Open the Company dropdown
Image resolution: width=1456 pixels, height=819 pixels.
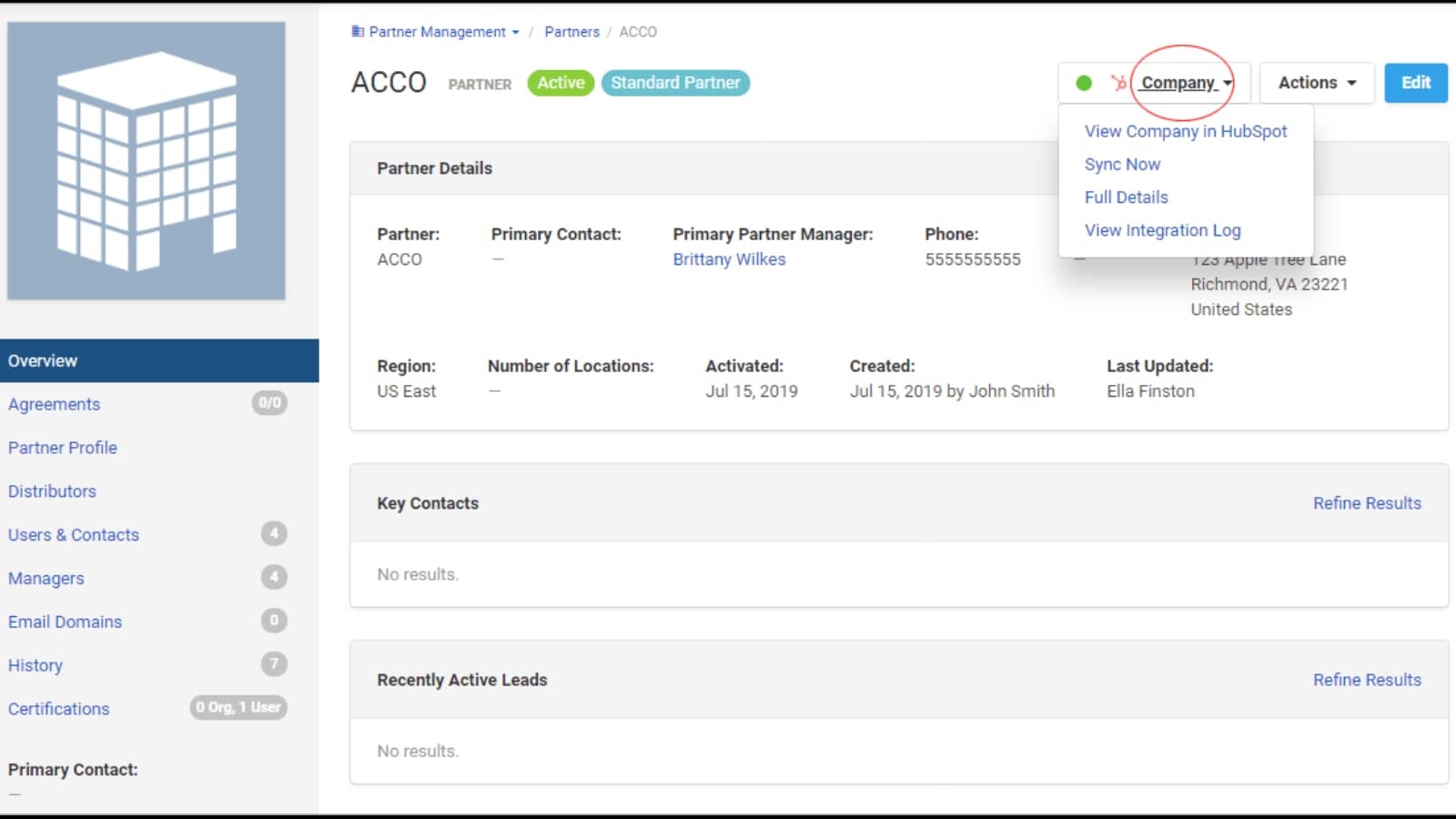click(x=1186, y=83)
